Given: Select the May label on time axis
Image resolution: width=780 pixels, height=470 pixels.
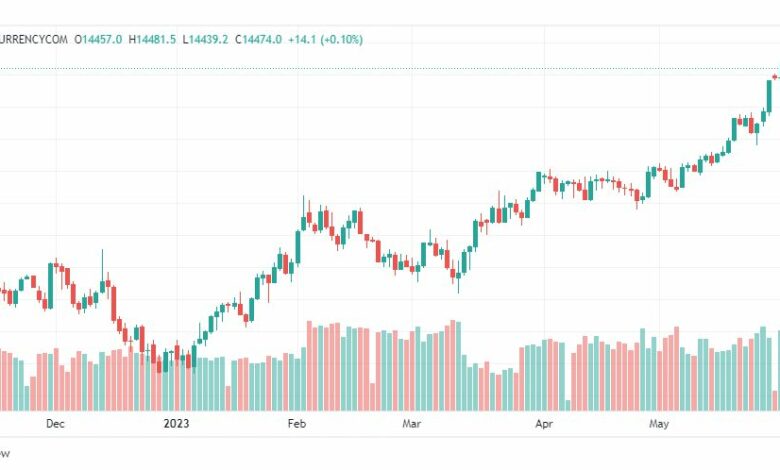Looking at the screenshot, I should (658, 424).
